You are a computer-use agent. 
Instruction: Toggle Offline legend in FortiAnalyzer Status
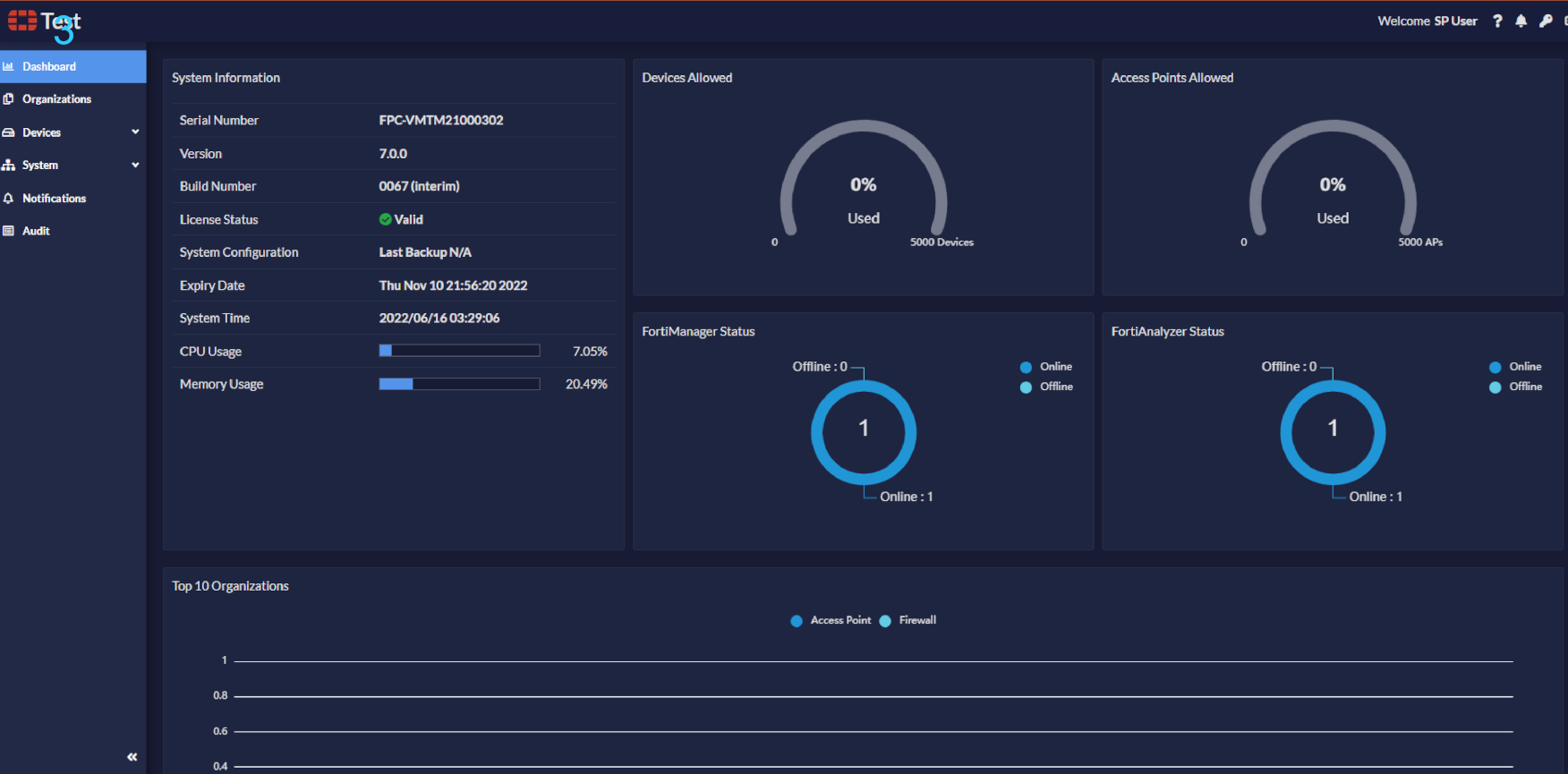pyautogui.click(x=1515, y=387)
